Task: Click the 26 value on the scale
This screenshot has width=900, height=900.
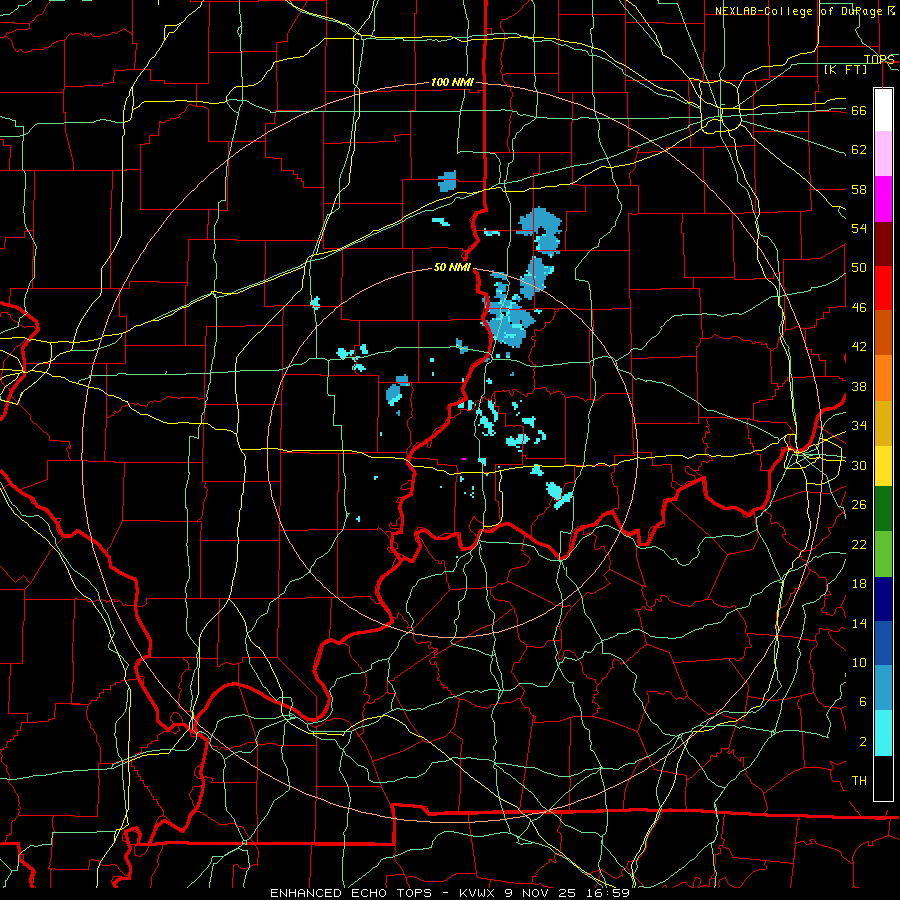Action: [859, 505]
